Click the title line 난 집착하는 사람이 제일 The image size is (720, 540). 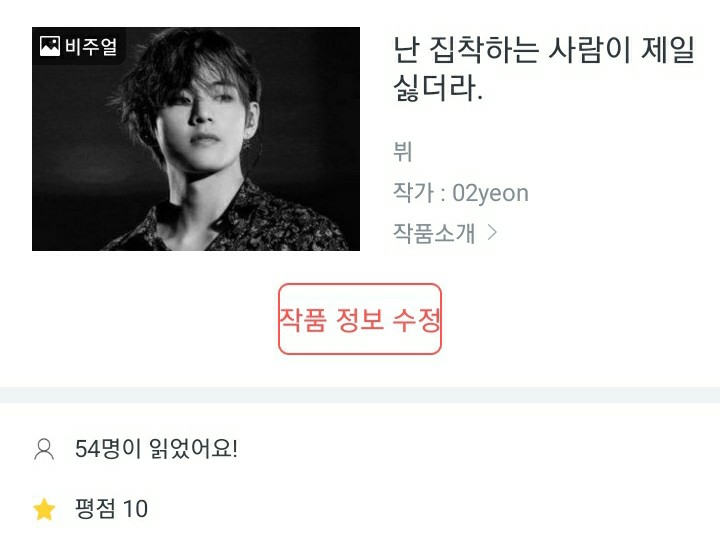(544, 50)
